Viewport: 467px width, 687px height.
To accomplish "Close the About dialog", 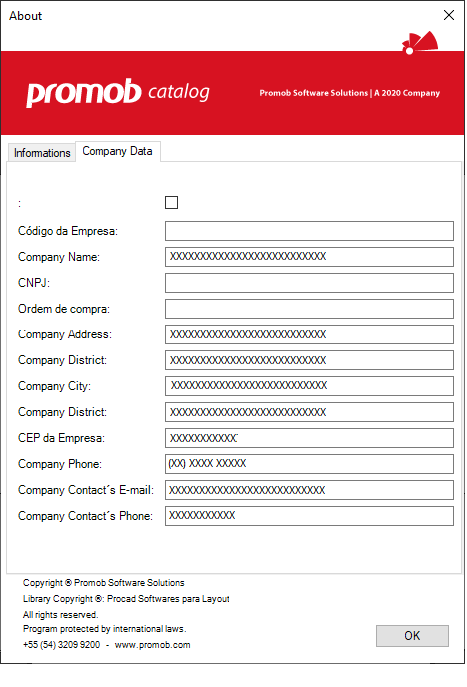I will [x=449, y=15].
